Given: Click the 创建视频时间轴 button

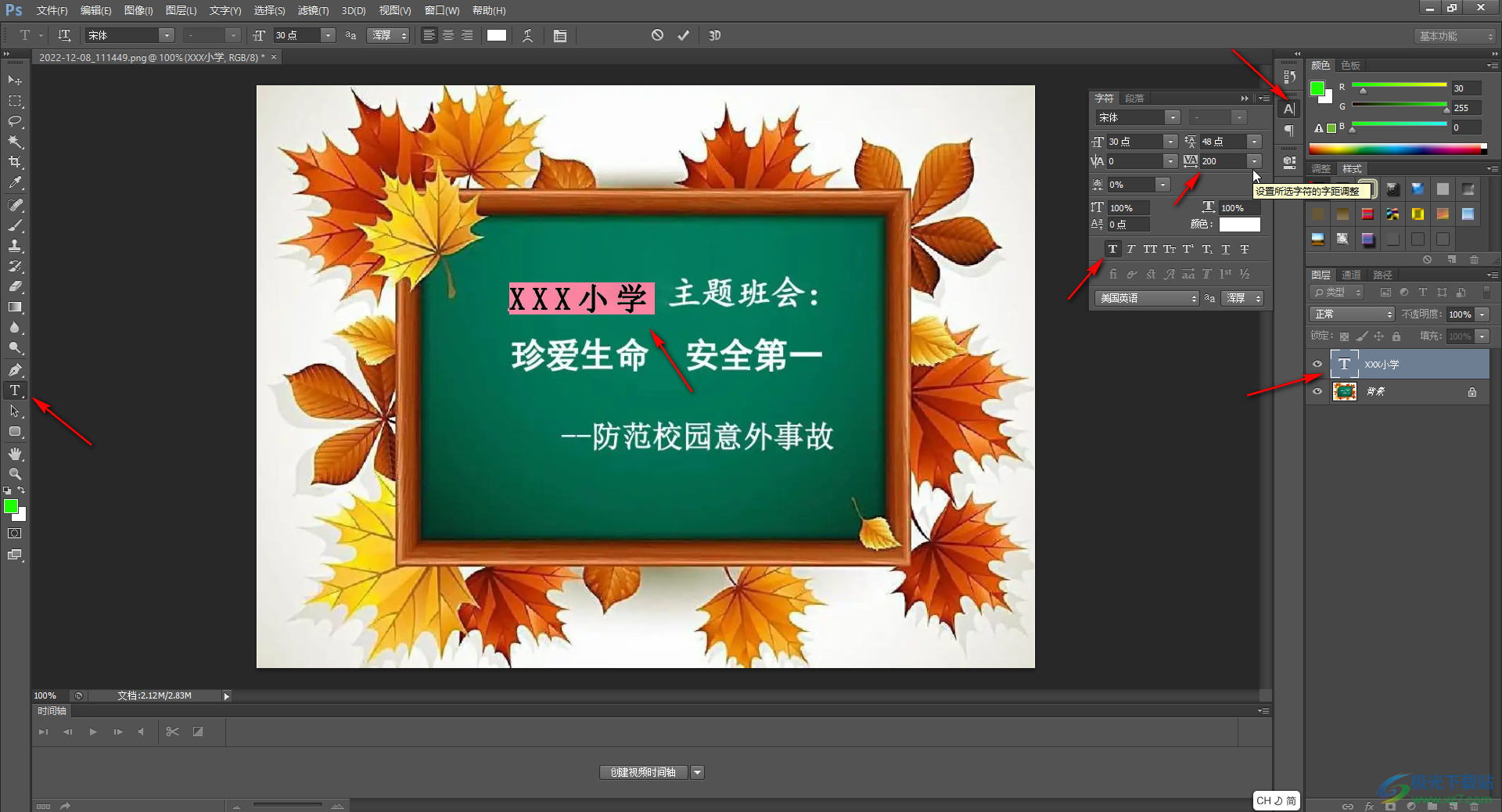Looking at the screenshot, I should point(643,772).
